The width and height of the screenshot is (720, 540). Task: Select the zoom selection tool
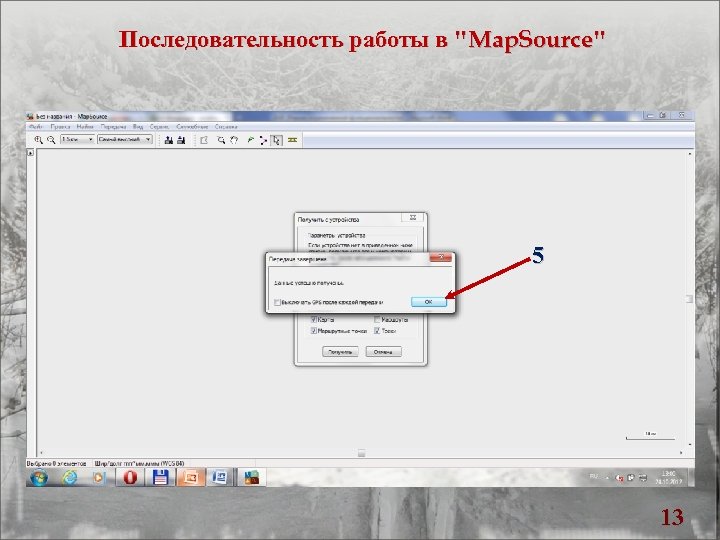221,140
